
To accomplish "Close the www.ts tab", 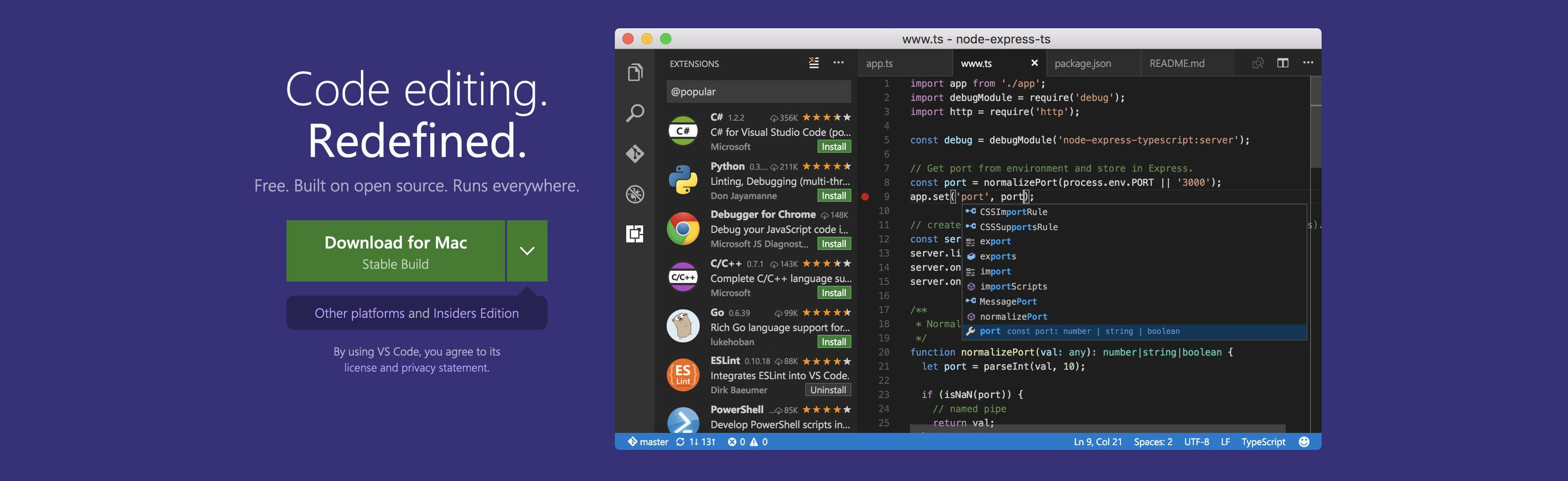I will (1034, 63).
